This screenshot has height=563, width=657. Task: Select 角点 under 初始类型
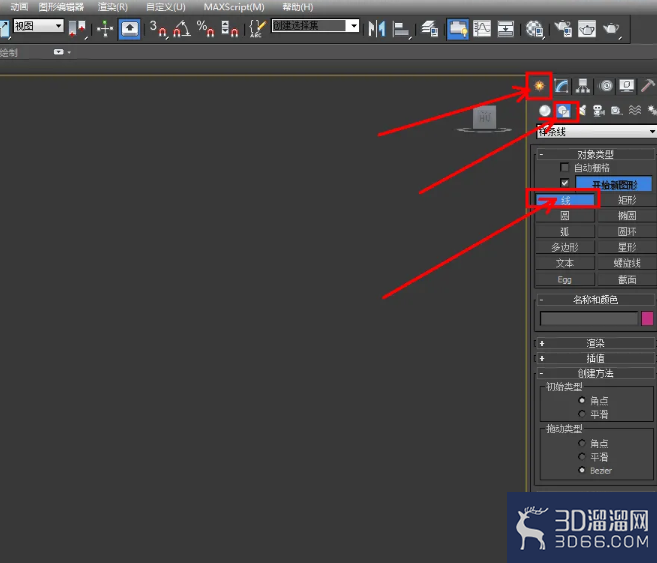pyautogui.click(x=582, y=400)
